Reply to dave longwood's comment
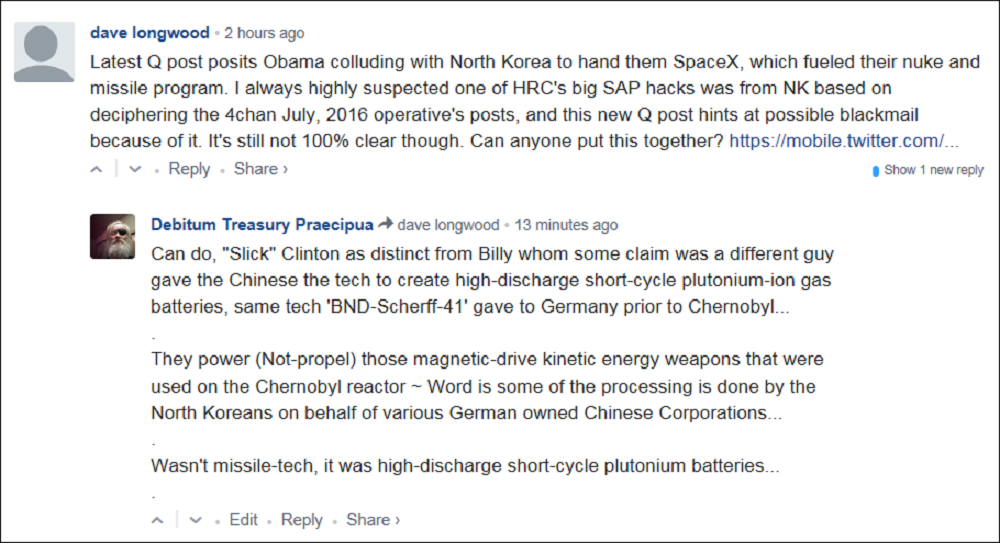 189,169
